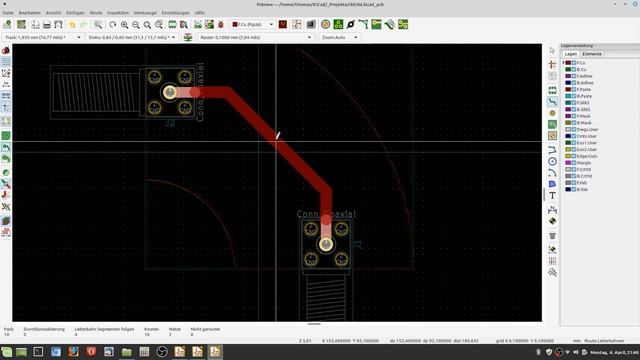Image resolution: width=640 pixels, height=360 pixels.
Task: Select the Add text tool
Action: click(x=552, y=196)
